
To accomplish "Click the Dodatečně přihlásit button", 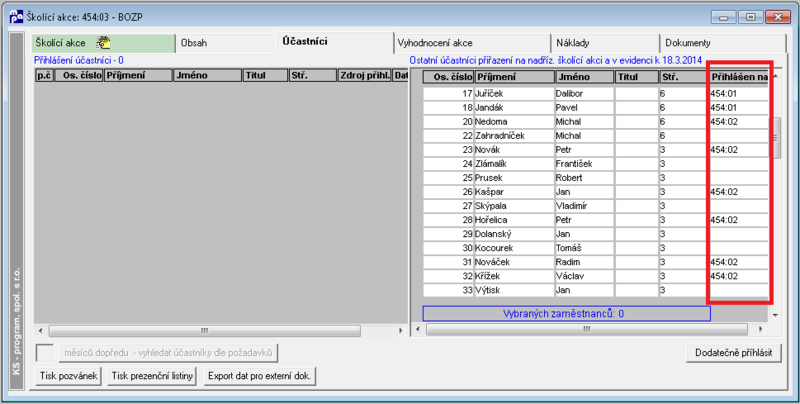I will (734, 353).
